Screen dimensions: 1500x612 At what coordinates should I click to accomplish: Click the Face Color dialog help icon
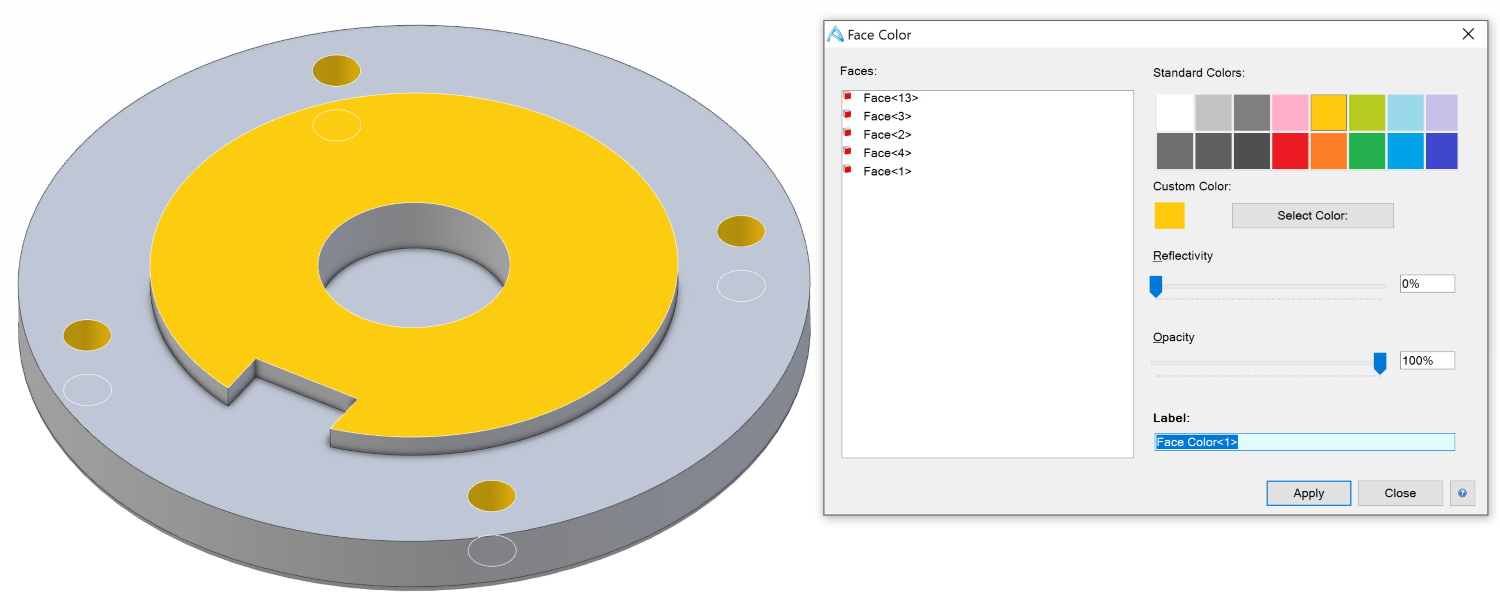point(1462,493)
